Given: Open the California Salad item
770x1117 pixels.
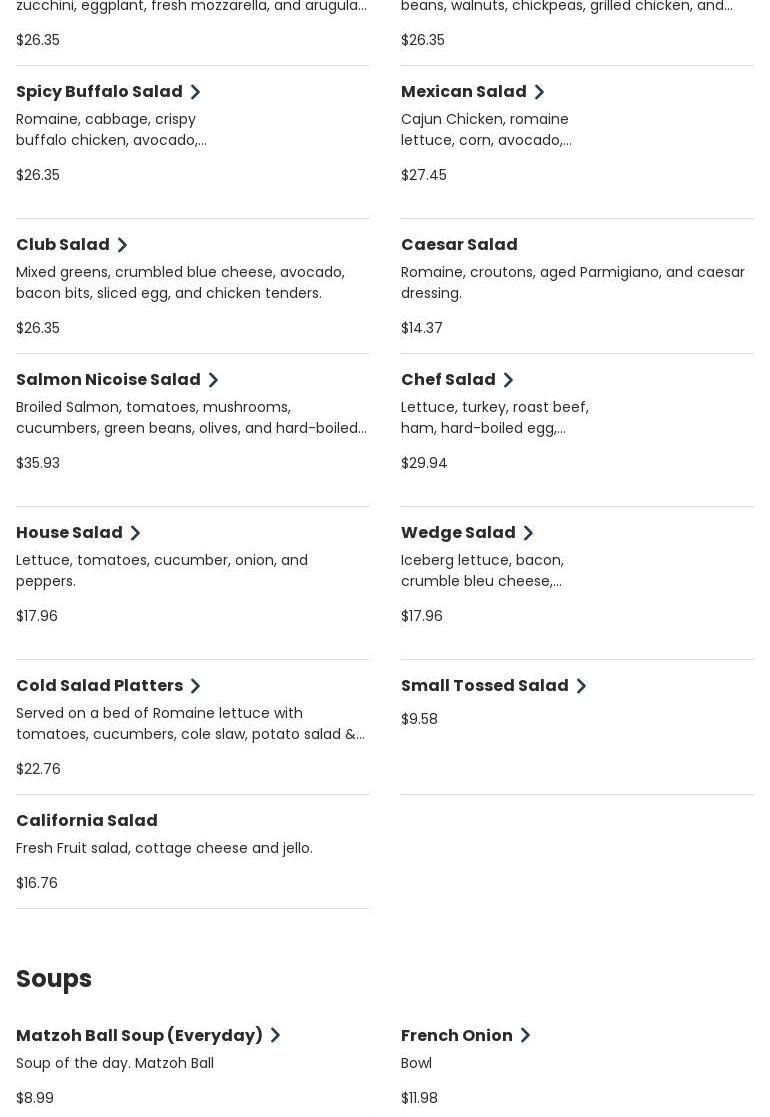Looking at the screenshot, I should tap(87, 820).
